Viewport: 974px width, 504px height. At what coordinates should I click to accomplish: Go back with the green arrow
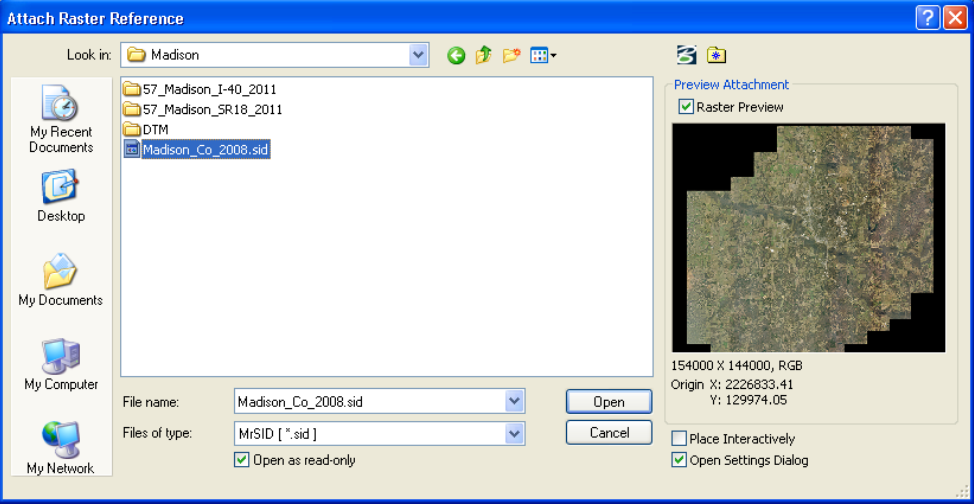pos(456,56)
